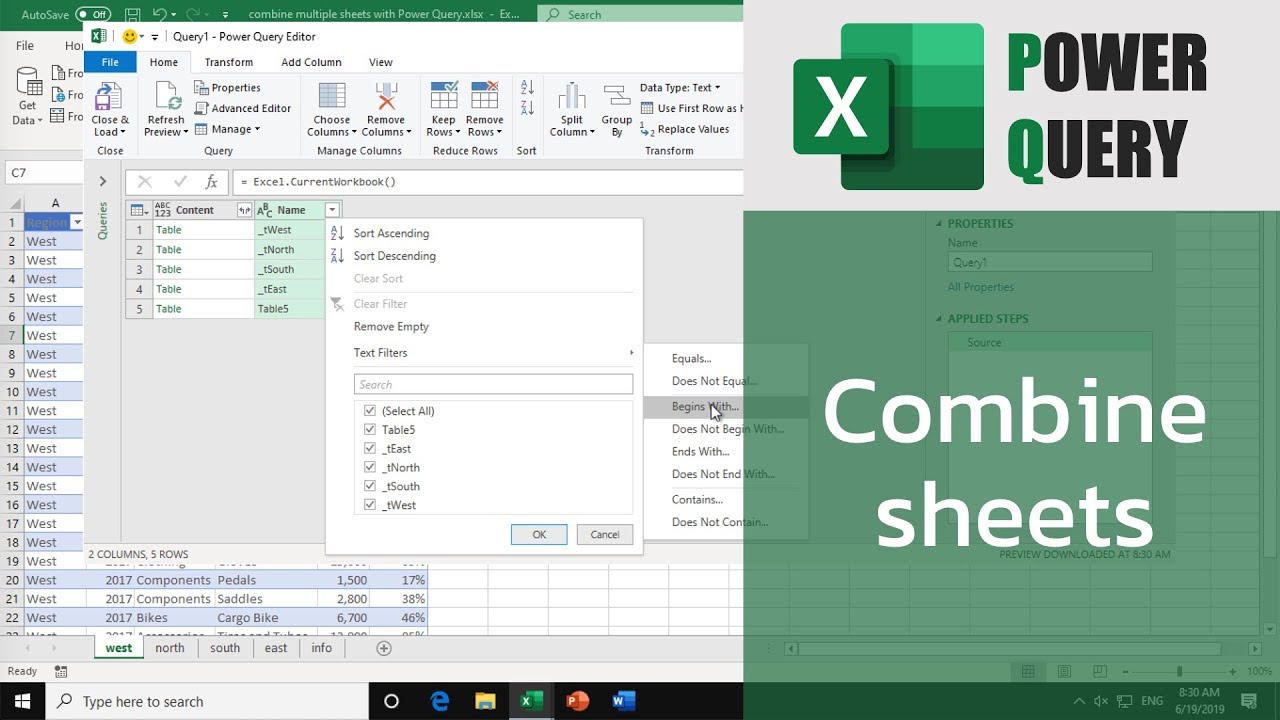Open PowerPoint from the taskbar
This screenshot has width=1280, height=720.
[x=578, y=701]
